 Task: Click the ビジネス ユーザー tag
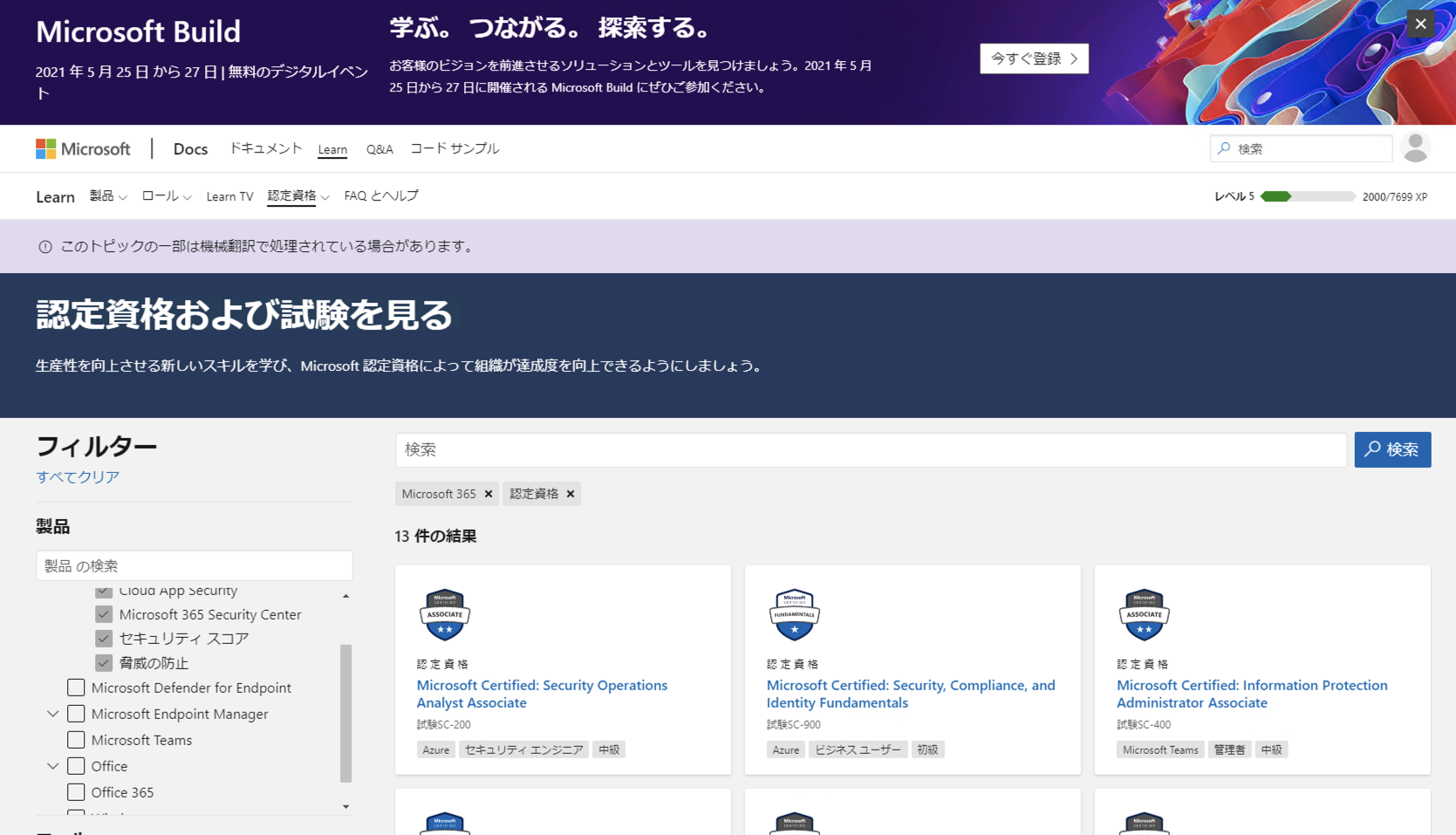(x=858, y=749)
